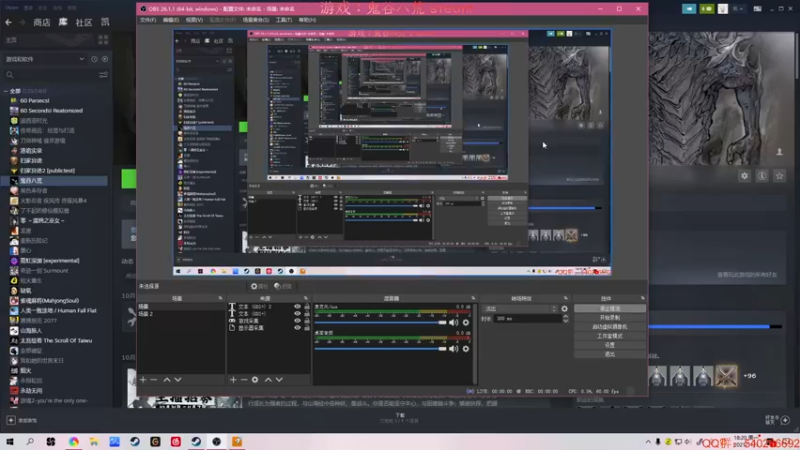Click 退出 in OBS controls
The height and width of the screenshot is (450, 800).
[610, 354]
